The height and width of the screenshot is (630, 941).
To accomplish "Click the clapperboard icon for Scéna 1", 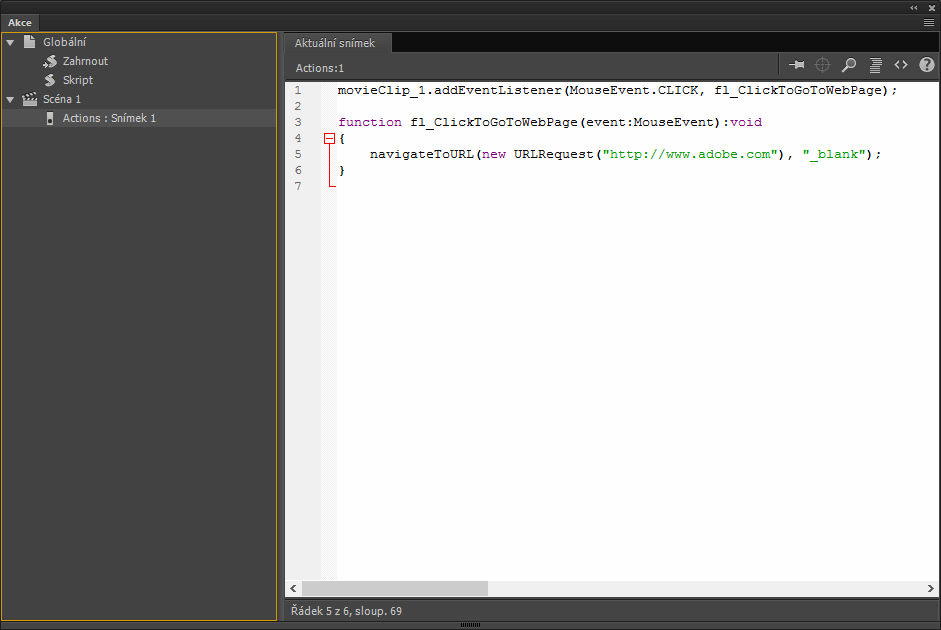I will (x=28, y=99).
